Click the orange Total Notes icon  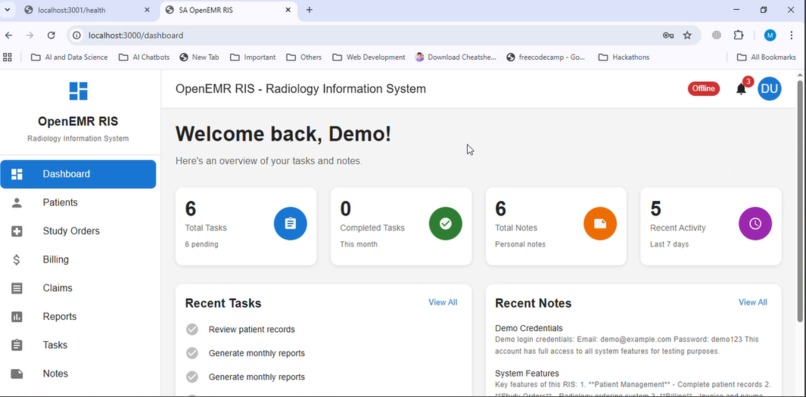tap(600, 224)
